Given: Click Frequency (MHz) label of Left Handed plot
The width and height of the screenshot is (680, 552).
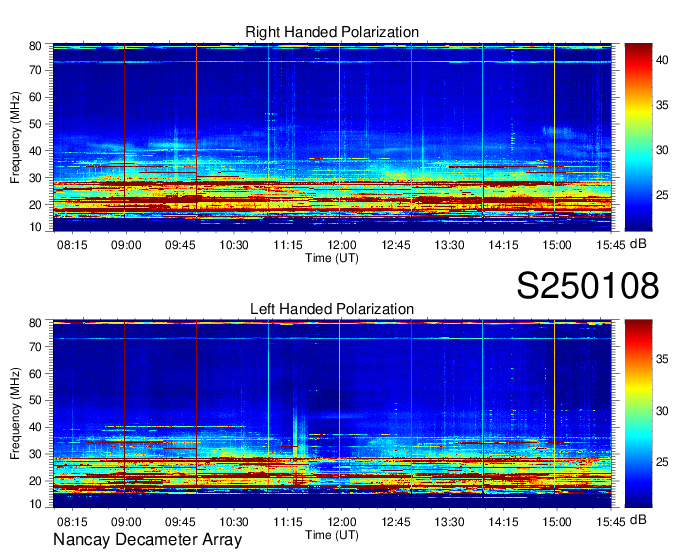Looking at the screenshot, I should coord(15,414).
